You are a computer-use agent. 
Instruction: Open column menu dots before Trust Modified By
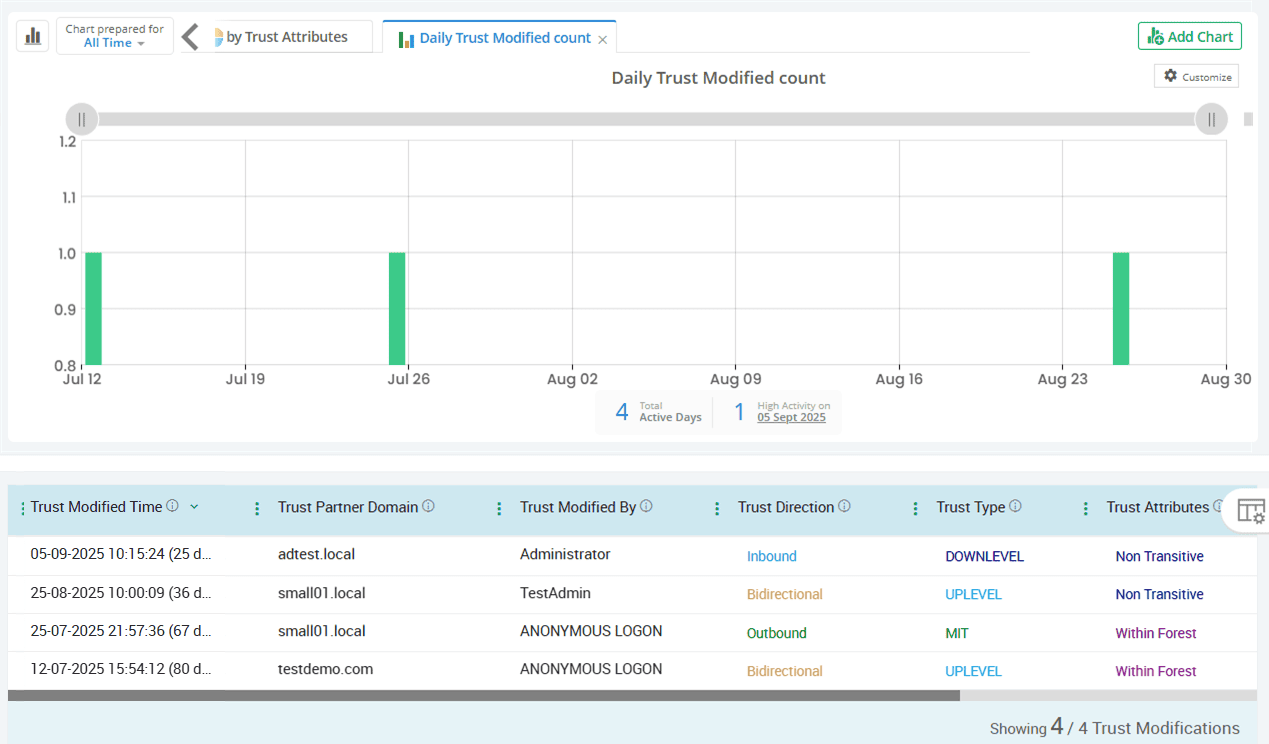(x=499, y=508)
